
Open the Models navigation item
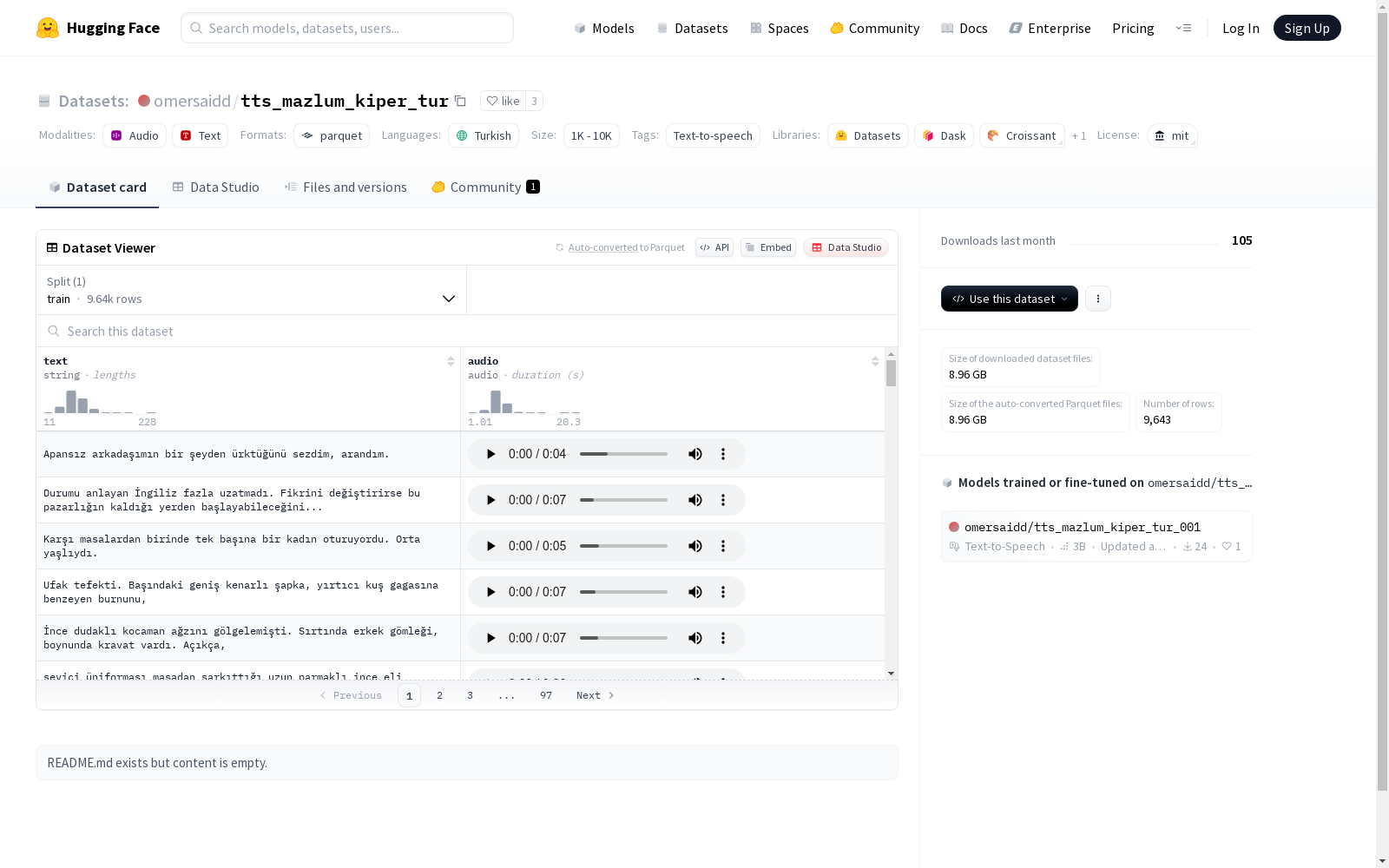tap(604, 28)
